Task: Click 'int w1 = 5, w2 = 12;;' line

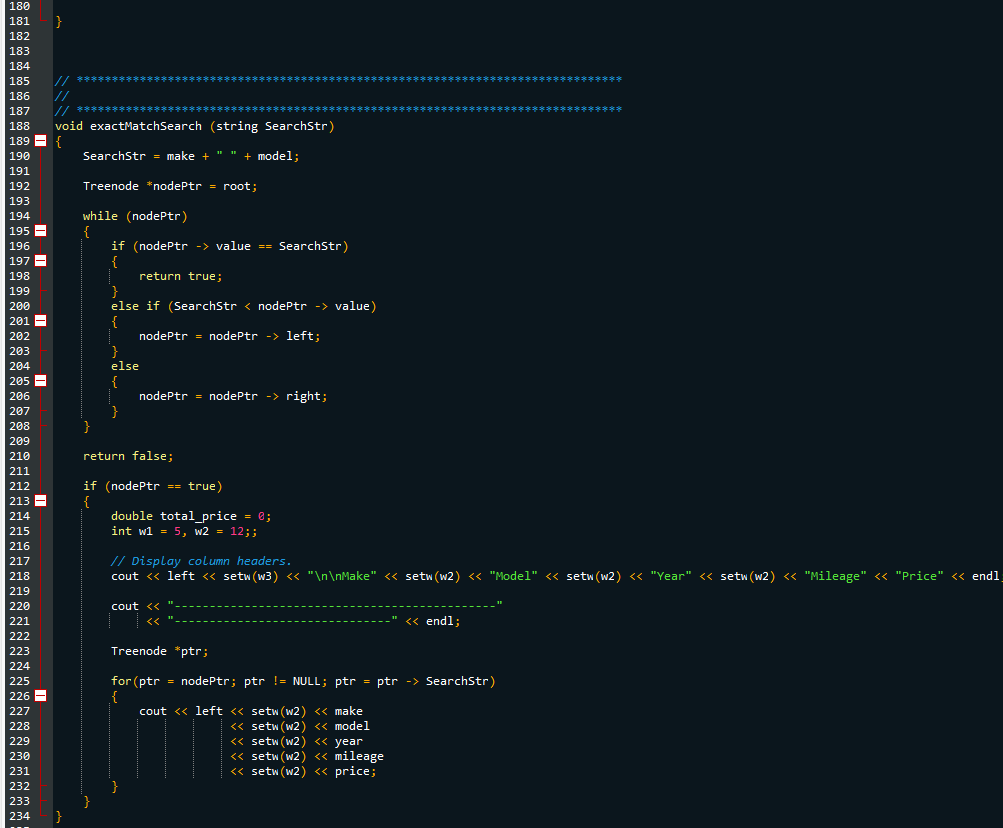Action: pyautogui.click(x=184, y=531)
